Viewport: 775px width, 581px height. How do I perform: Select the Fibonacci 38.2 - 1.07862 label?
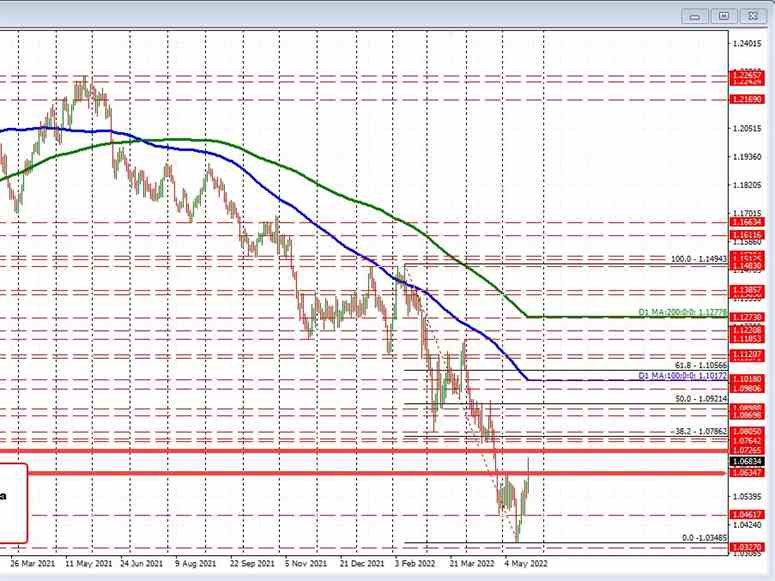tap(700, 431)
